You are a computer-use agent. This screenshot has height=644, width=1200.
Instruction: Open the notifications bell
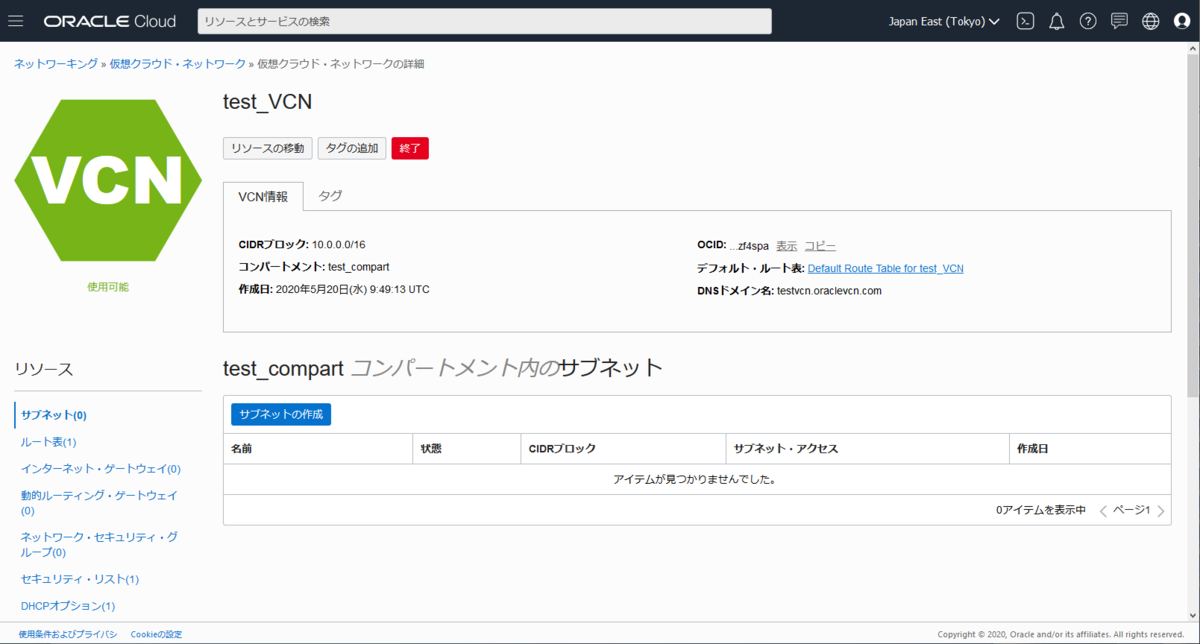1056,21
